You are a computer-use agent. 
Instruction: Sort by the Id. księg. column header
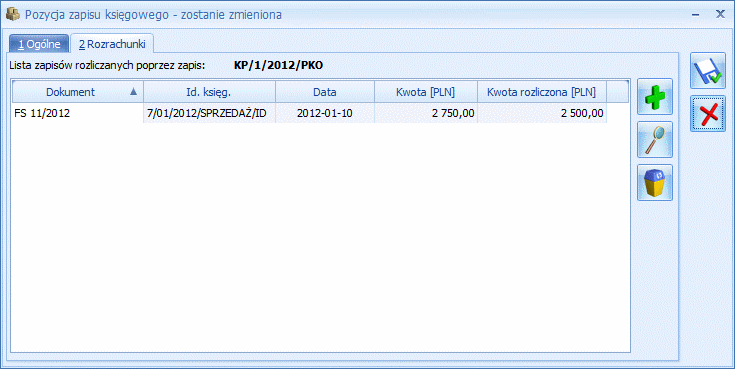209,92
